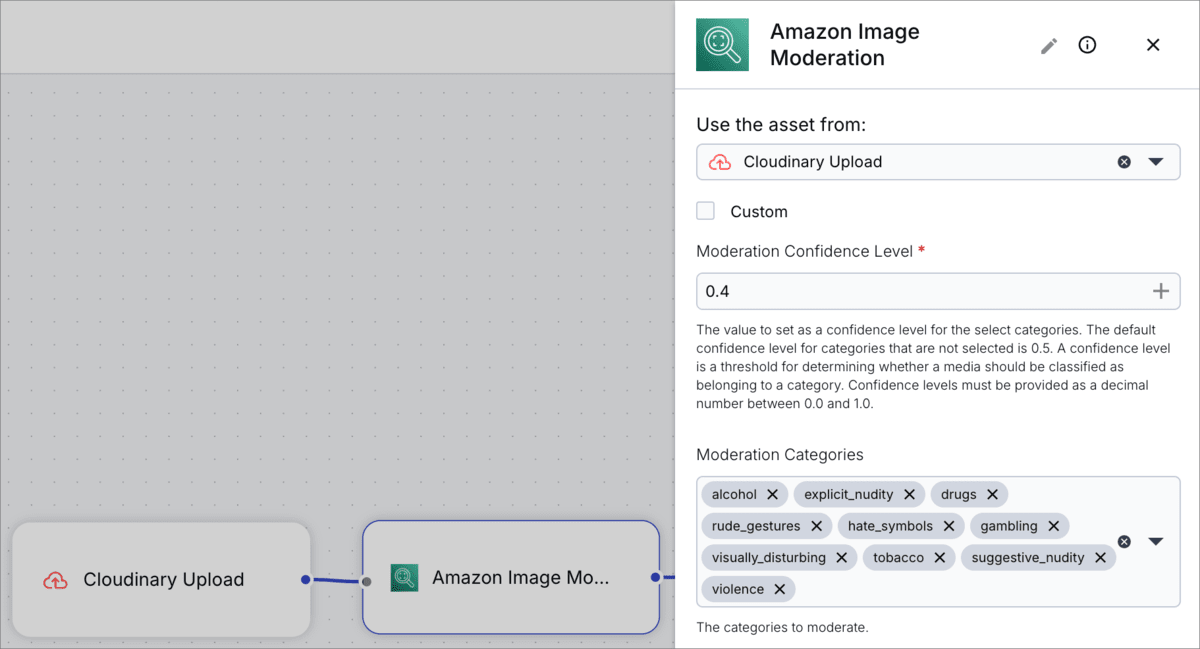
Task: Close the Amazon Image Moderation panel
Action: pyautogui.click(x=1153, y=45)
